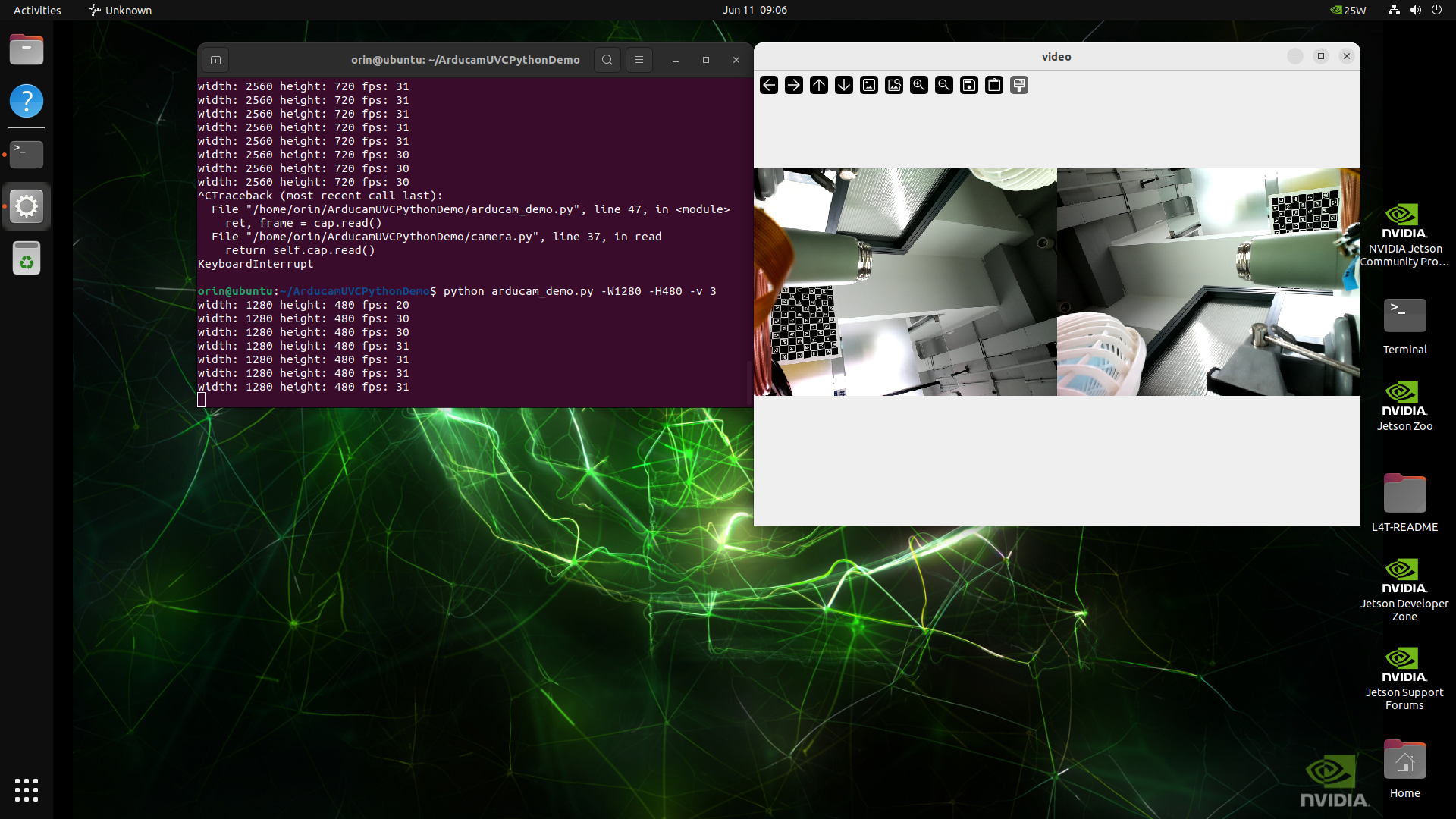Screen dimensions: 1456x819
Task: Click the video window title
Action: coord(1056,57)
